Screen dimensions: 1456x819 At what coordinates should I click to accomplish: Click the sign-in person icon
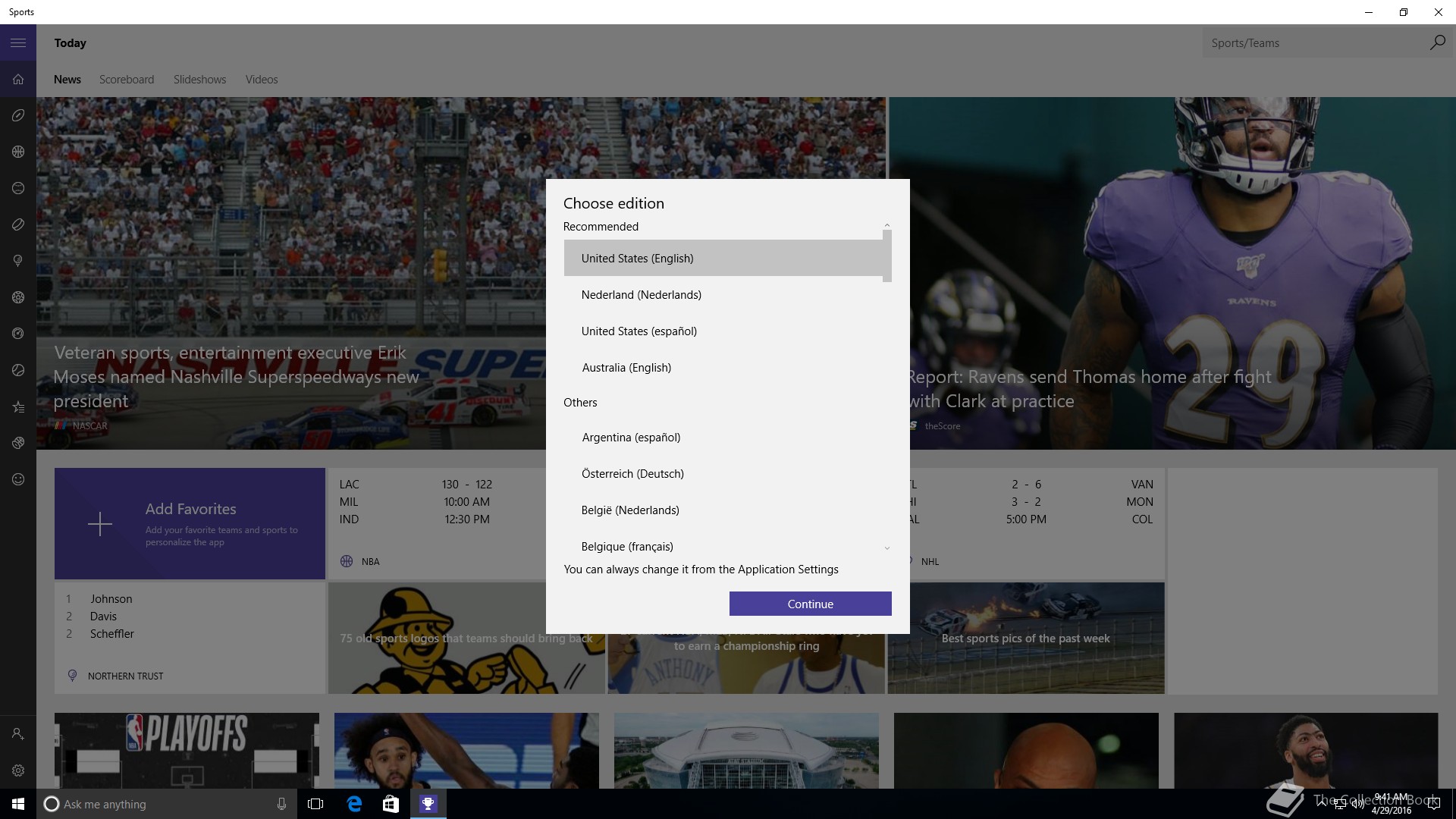[18, 734]
